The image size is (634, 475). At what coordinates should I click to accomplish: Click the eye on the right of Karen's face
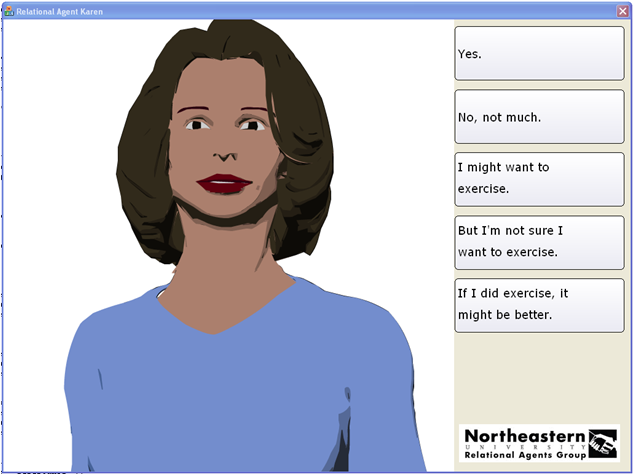pyautogui.click(x=252, y=125)
